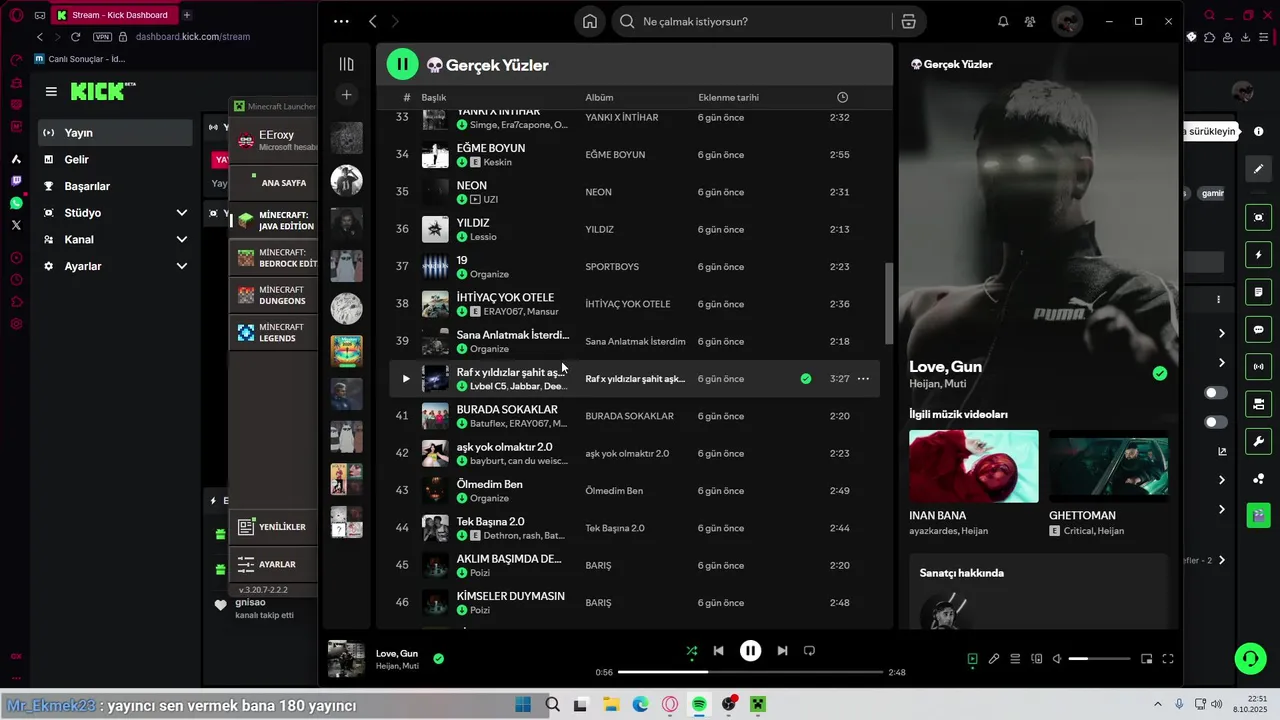Toggle the Now Playing view icon
This screenshot has height=720, width=1280.
[x=972, y=659]
